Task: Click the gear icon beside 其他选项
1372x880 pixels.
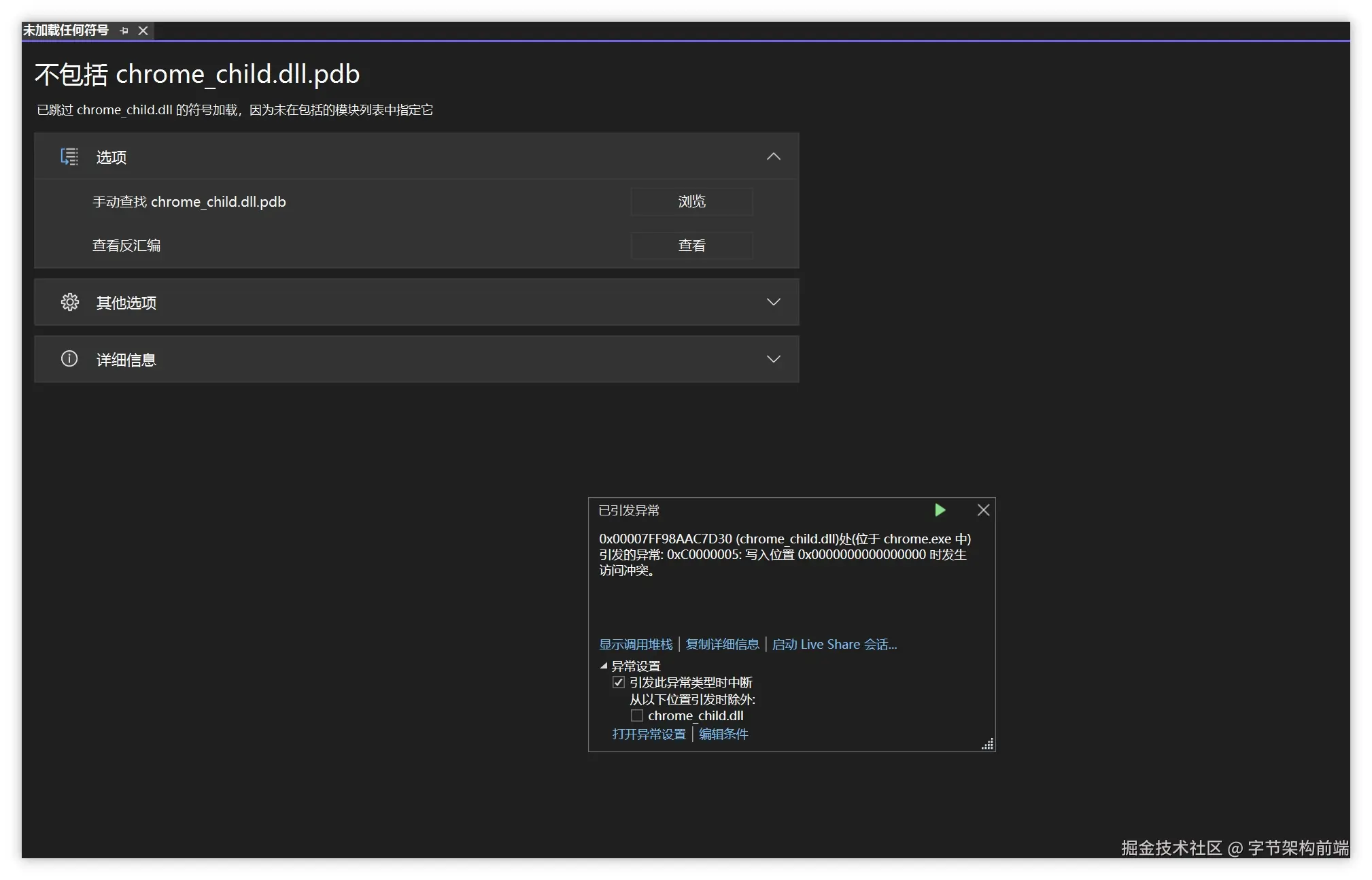Action: pyautogui.click(x=69, y=302)
